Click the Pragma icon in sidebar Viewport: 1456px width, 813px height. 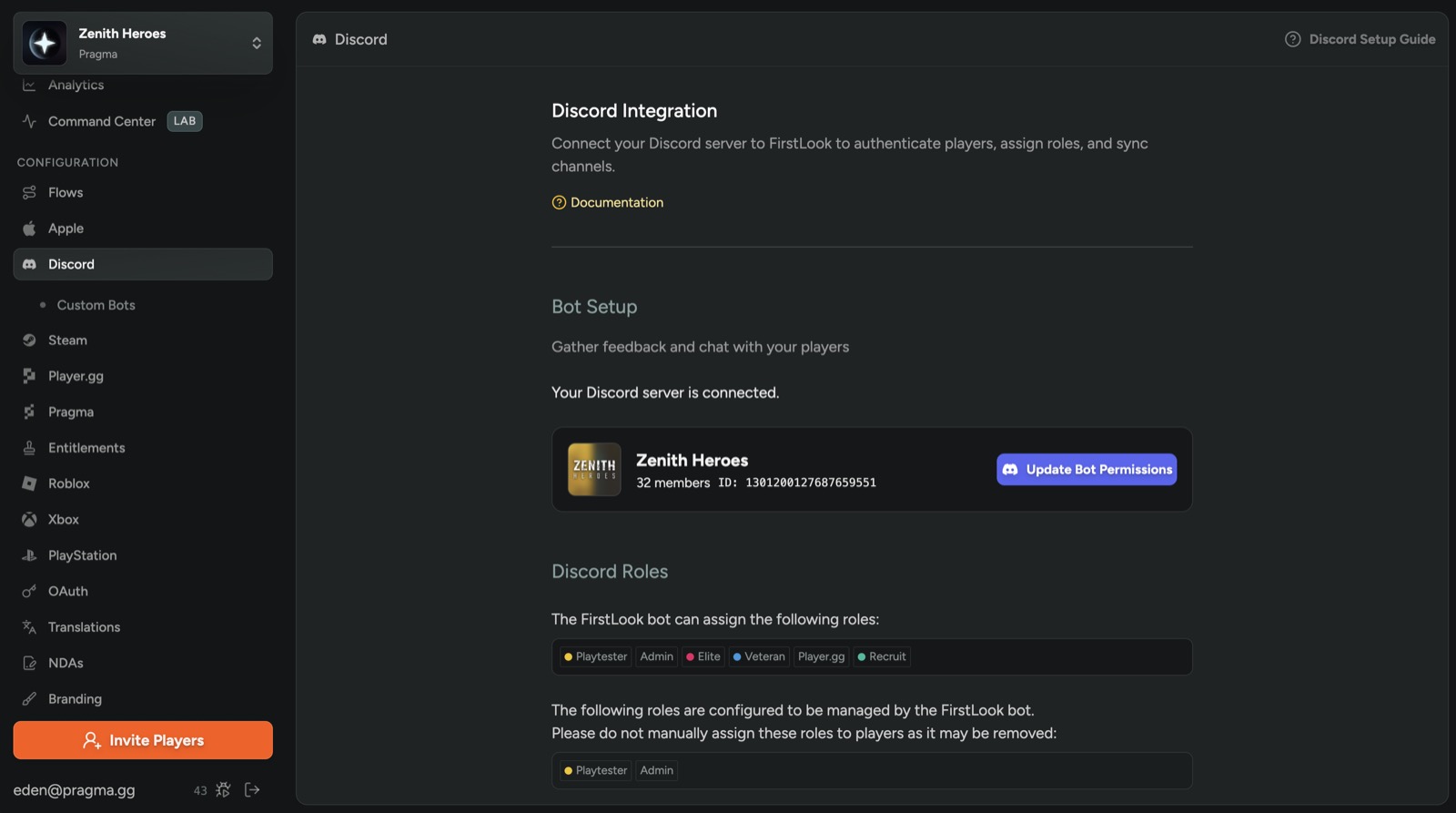click(29, 412)
